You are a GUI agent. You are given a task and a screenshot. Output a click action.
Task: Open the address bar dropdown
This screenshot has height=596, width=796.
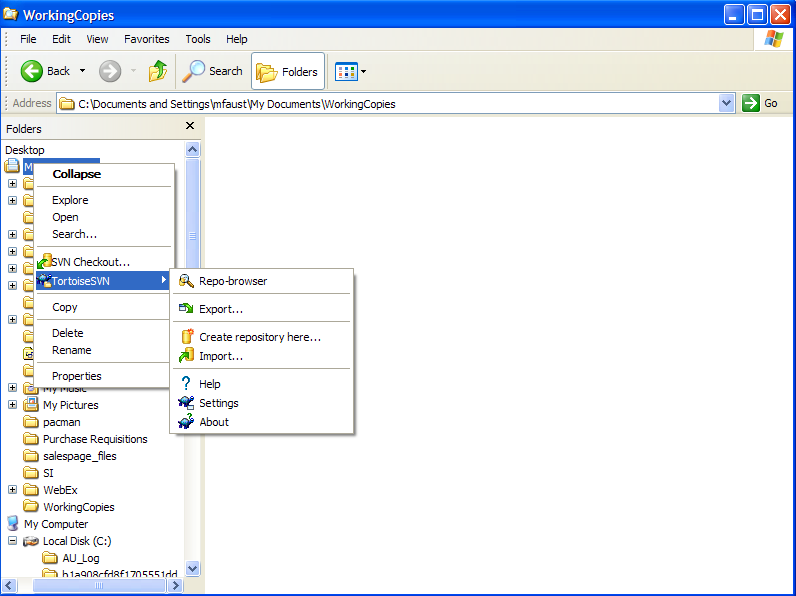[x=726, y=104]
